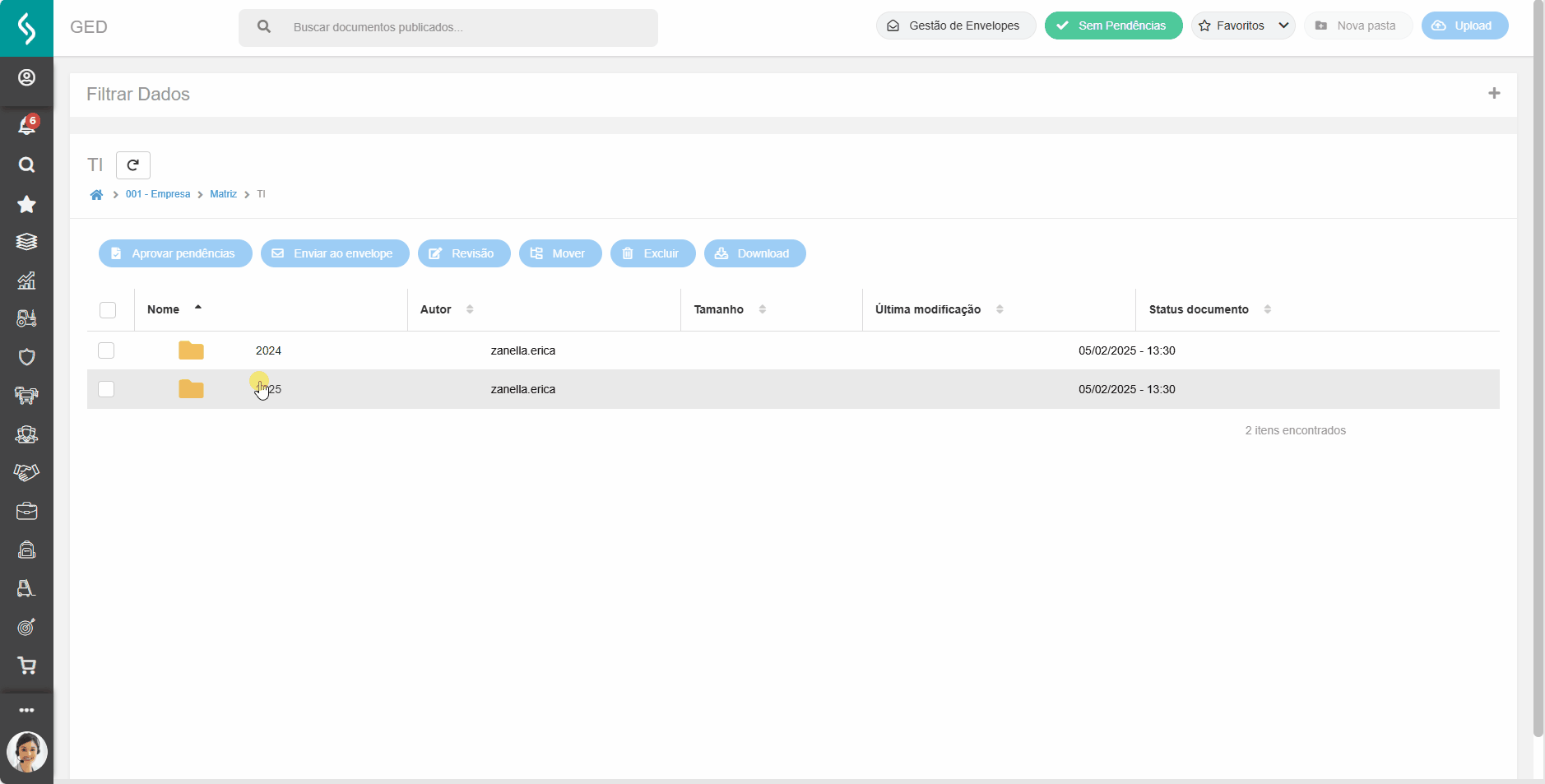Create a folder with Nova pasta
This screenshot has height=784, width=1545.
click(x=1358, y=26)
